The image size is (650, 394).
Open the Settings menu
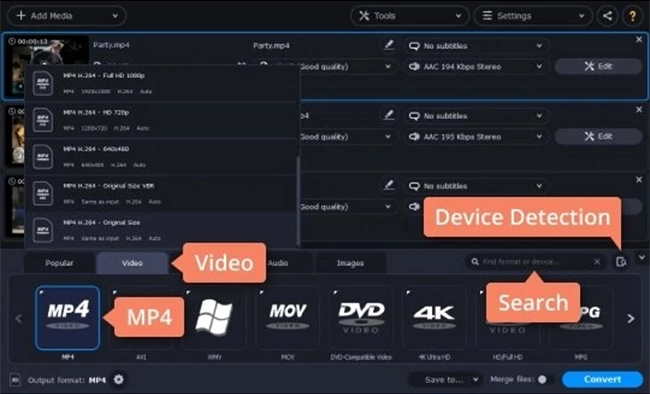click(533, 16)
